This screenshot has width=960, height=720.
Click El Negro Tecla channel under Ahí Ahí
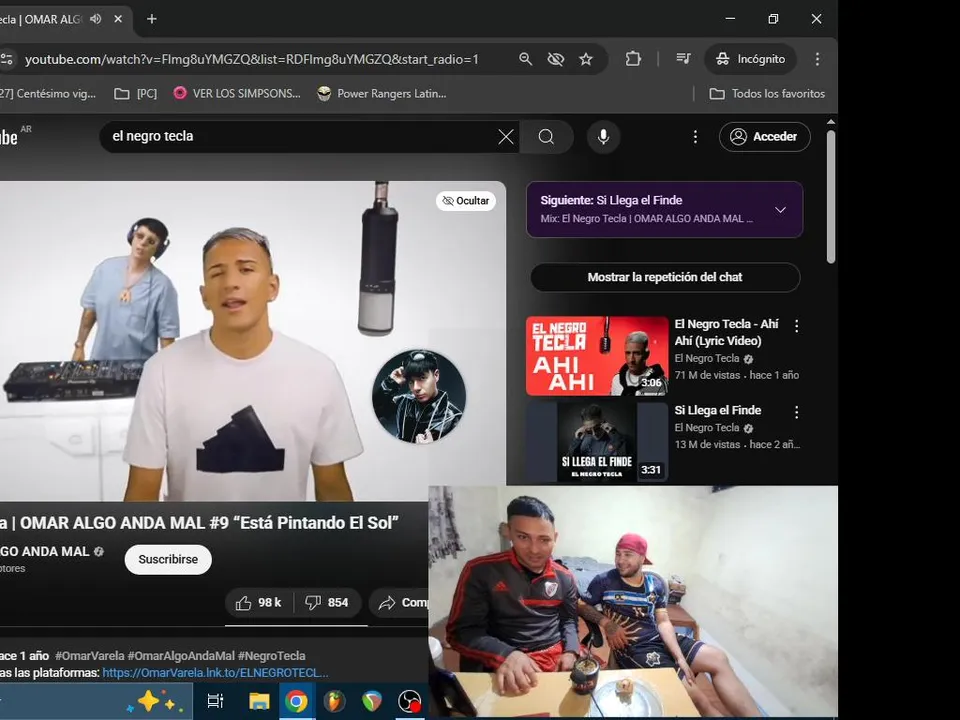(707, 358)
